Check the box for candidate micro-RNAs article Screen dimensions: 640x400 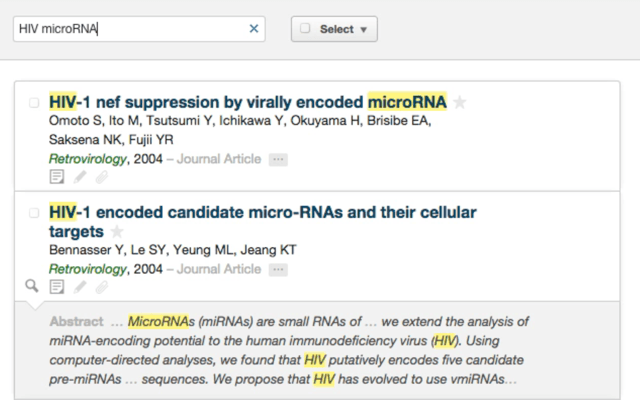34,213
